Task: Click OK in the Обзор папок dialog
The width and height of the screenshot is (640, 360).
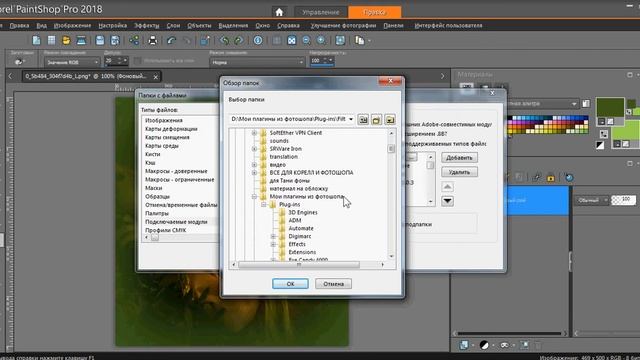Action: click(290, 284)
